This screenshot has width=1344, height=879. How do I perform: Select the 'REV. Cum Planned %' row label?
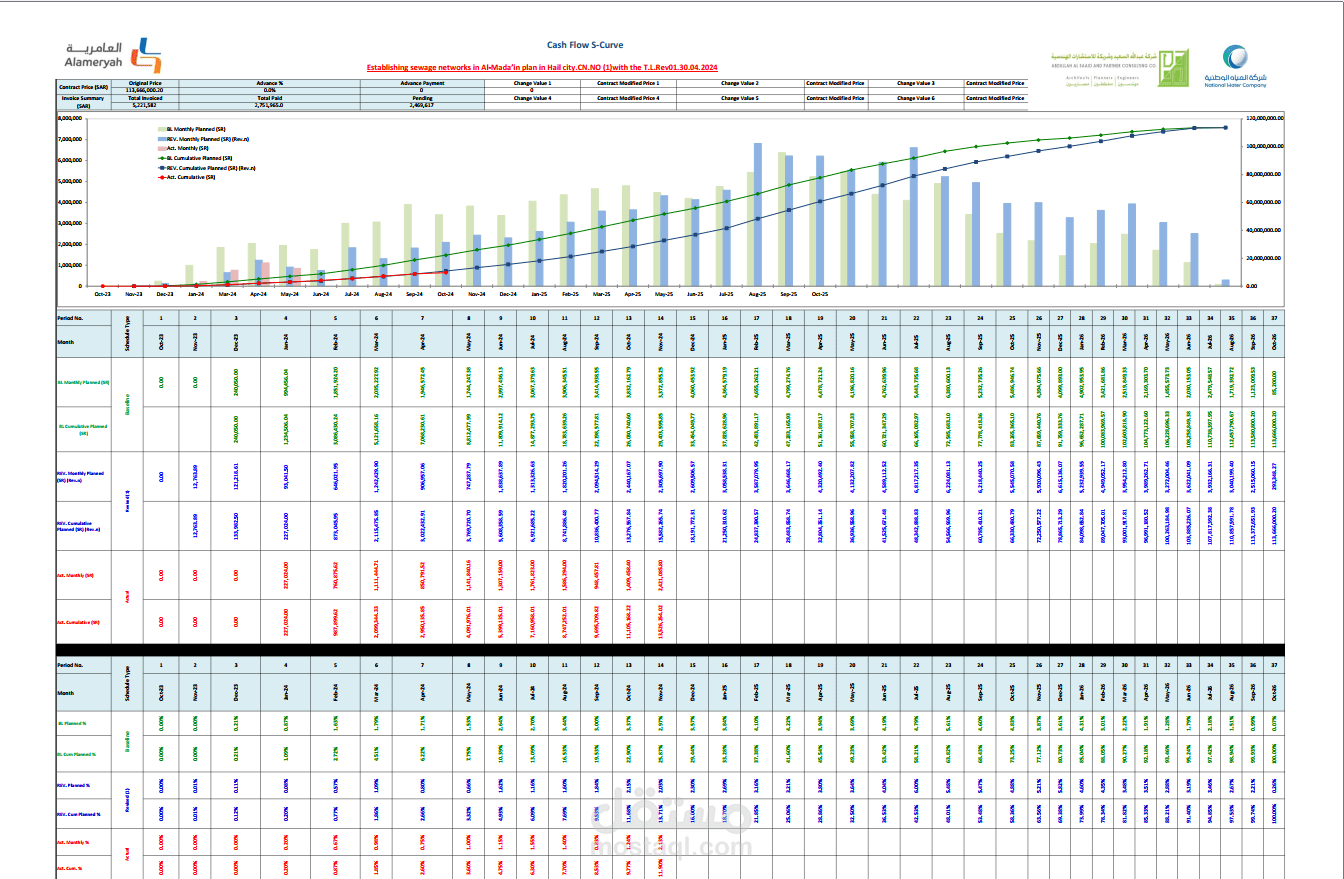(82, 812)
